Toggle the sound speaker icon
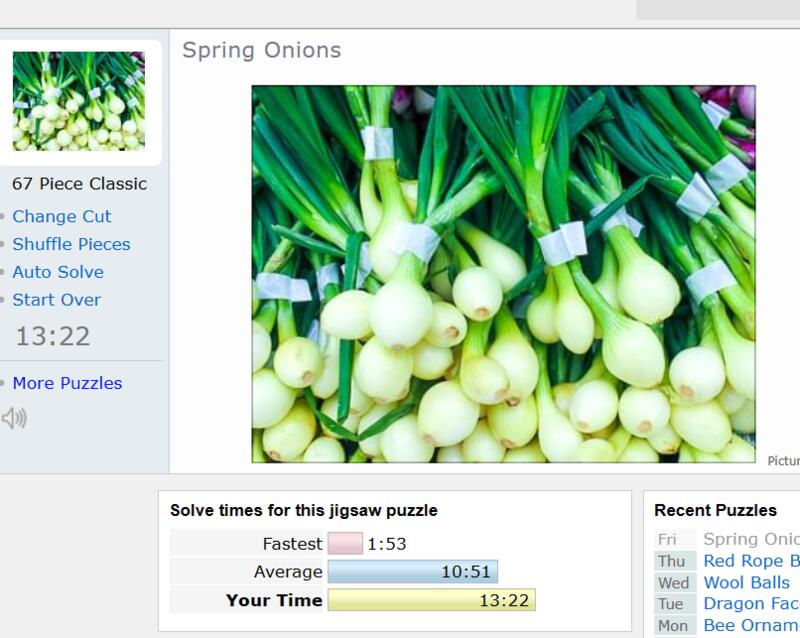This screenshot has width=800, height=638. (14, 419)
